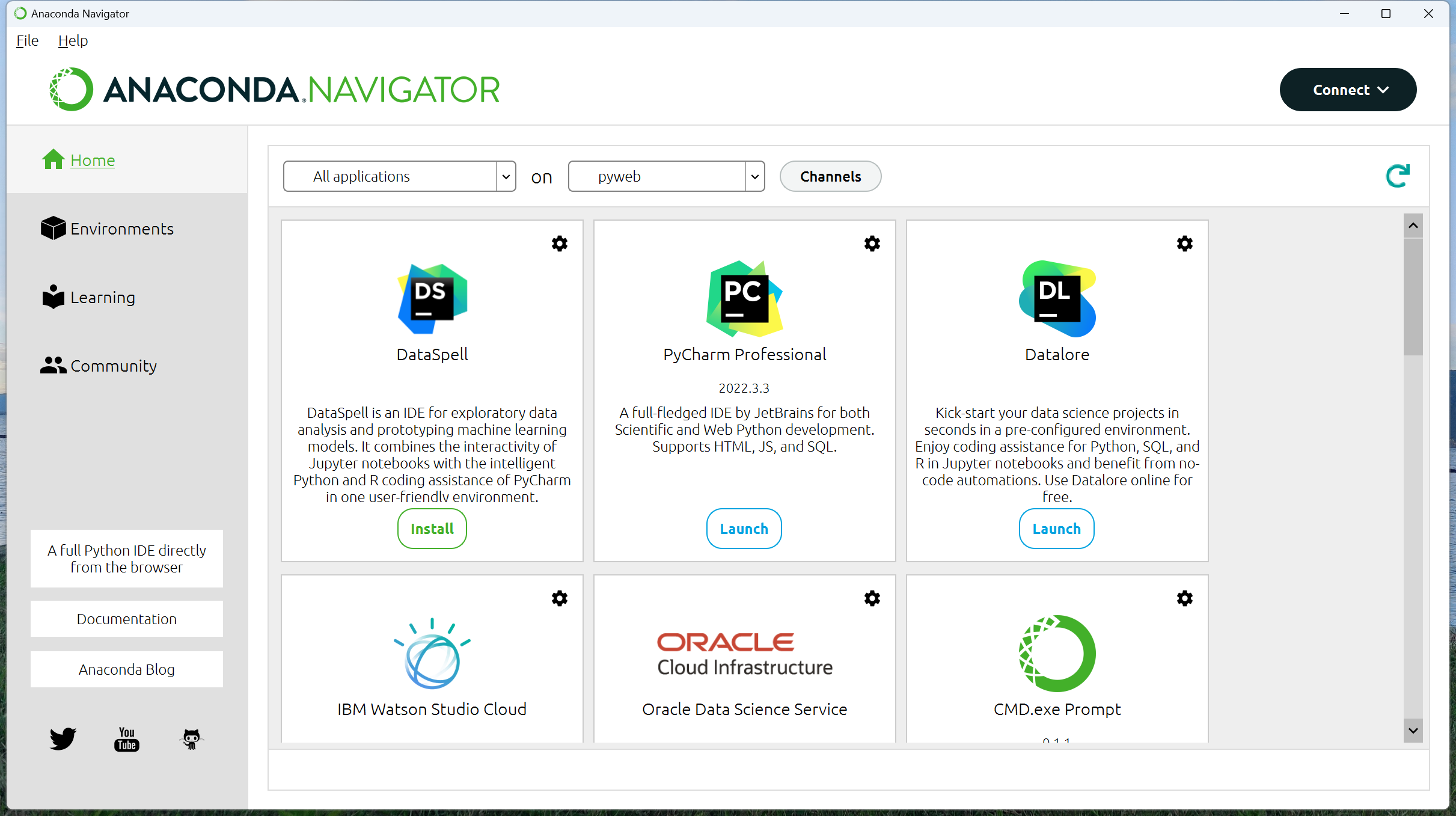Click the Datalore DL logo

pyautogui.click(x=1057, y=299)
